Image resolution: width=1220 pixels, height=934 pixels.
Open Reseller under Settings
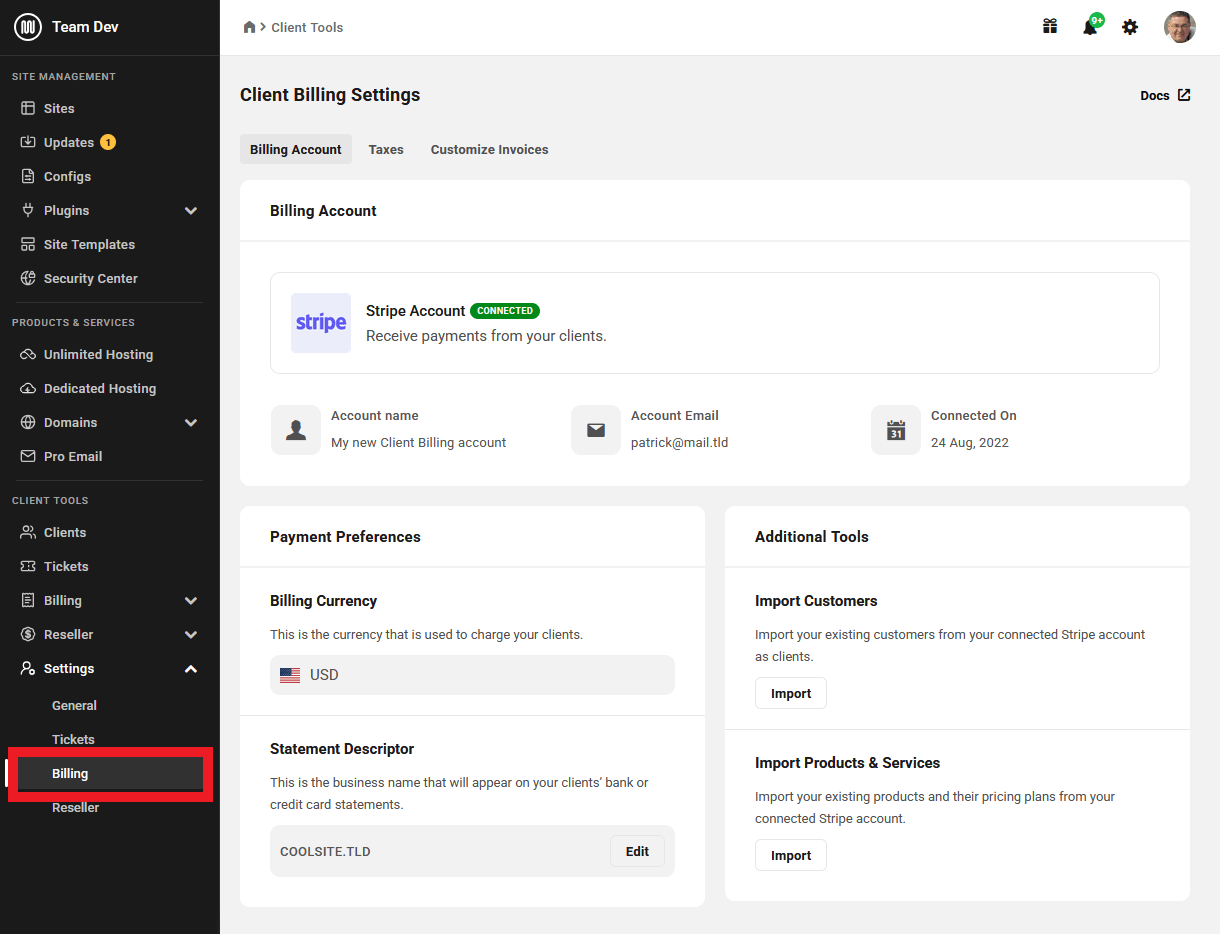point(75,807)
